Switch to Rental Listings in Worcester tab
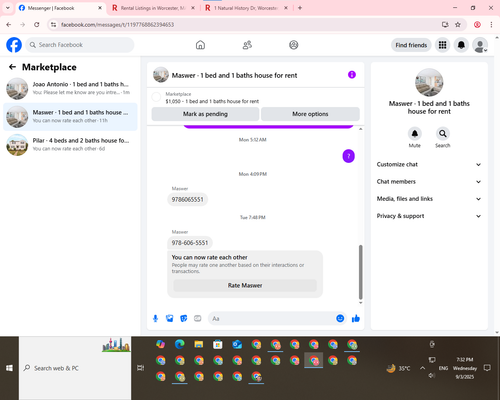This screenshot has width=500, height=400. [x=153, y=8]
